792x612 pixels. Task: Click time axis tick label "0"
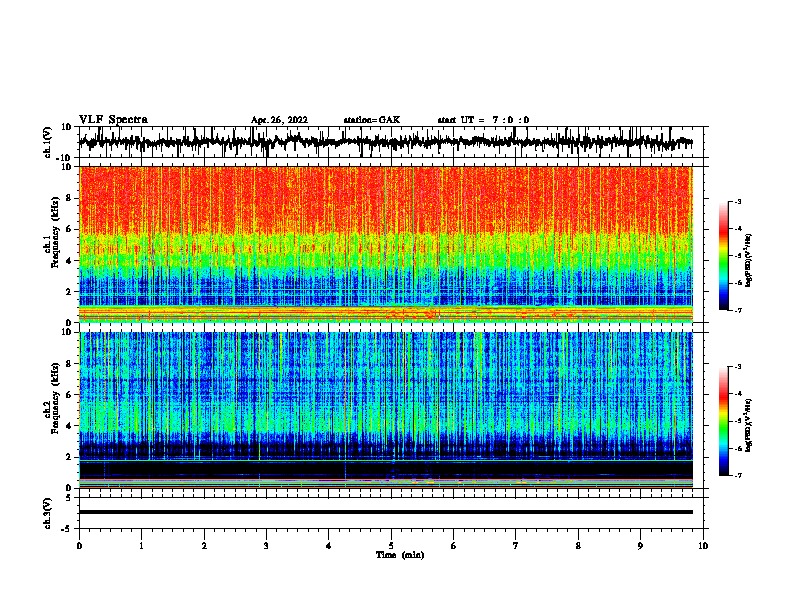point(79,546)
